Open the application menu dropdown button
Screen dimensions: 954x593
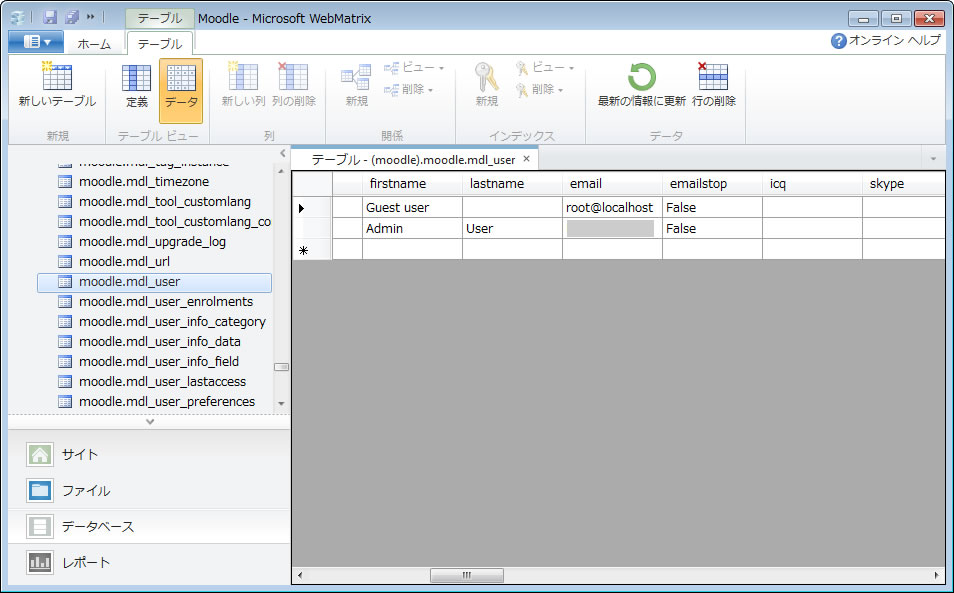36,42
